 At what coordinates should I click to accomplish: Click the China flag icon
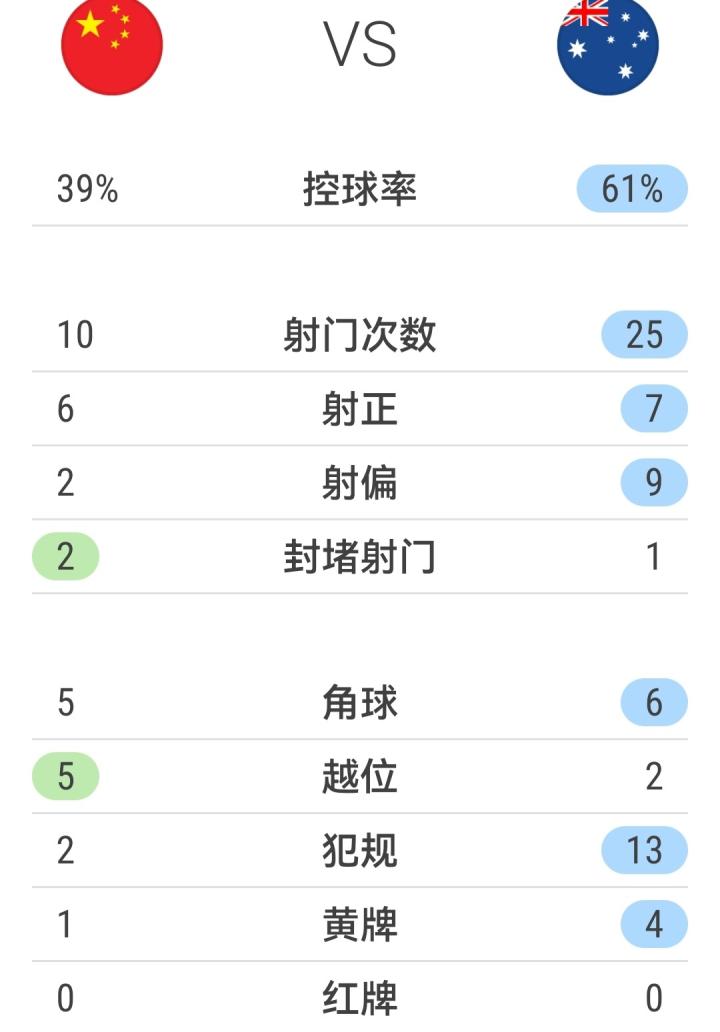tap(112, 45)
